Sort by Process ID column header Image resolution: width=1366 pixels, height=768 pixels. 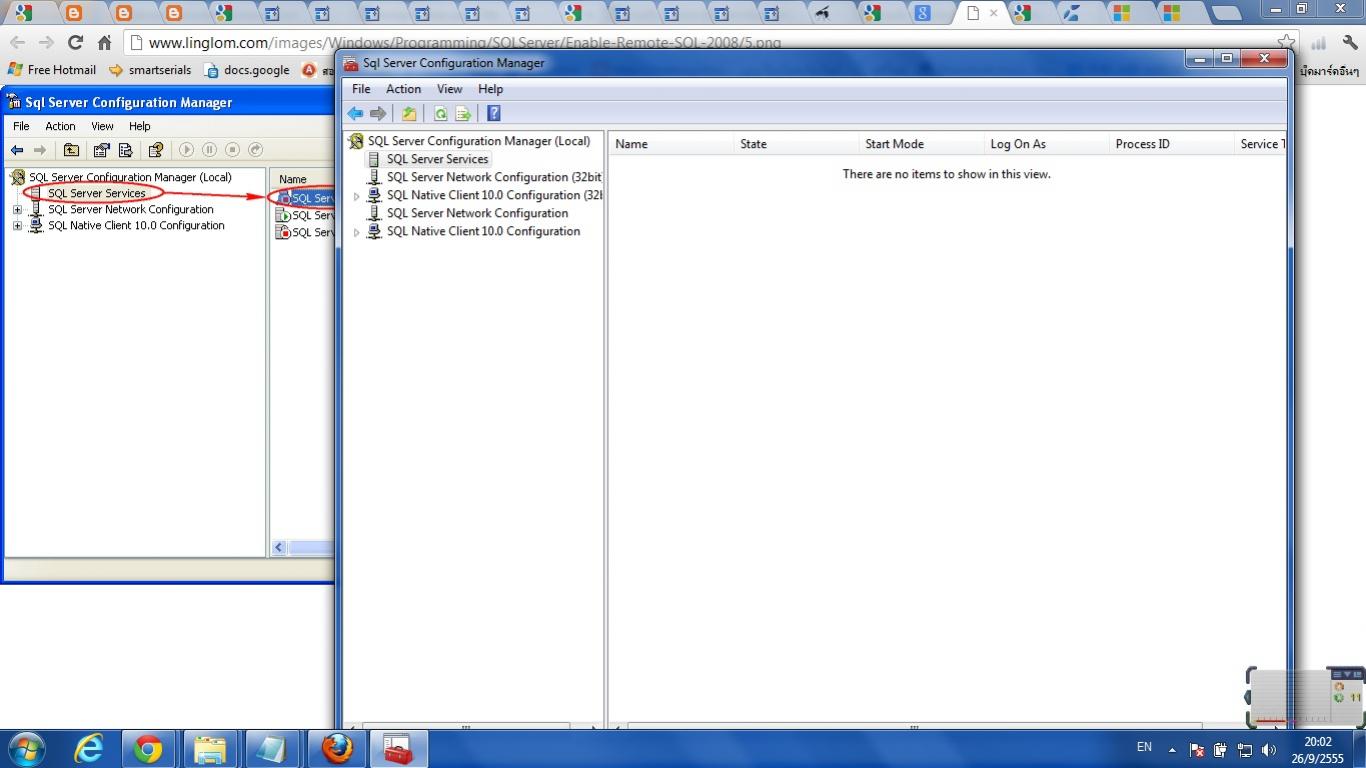[x=1171, y=144]
